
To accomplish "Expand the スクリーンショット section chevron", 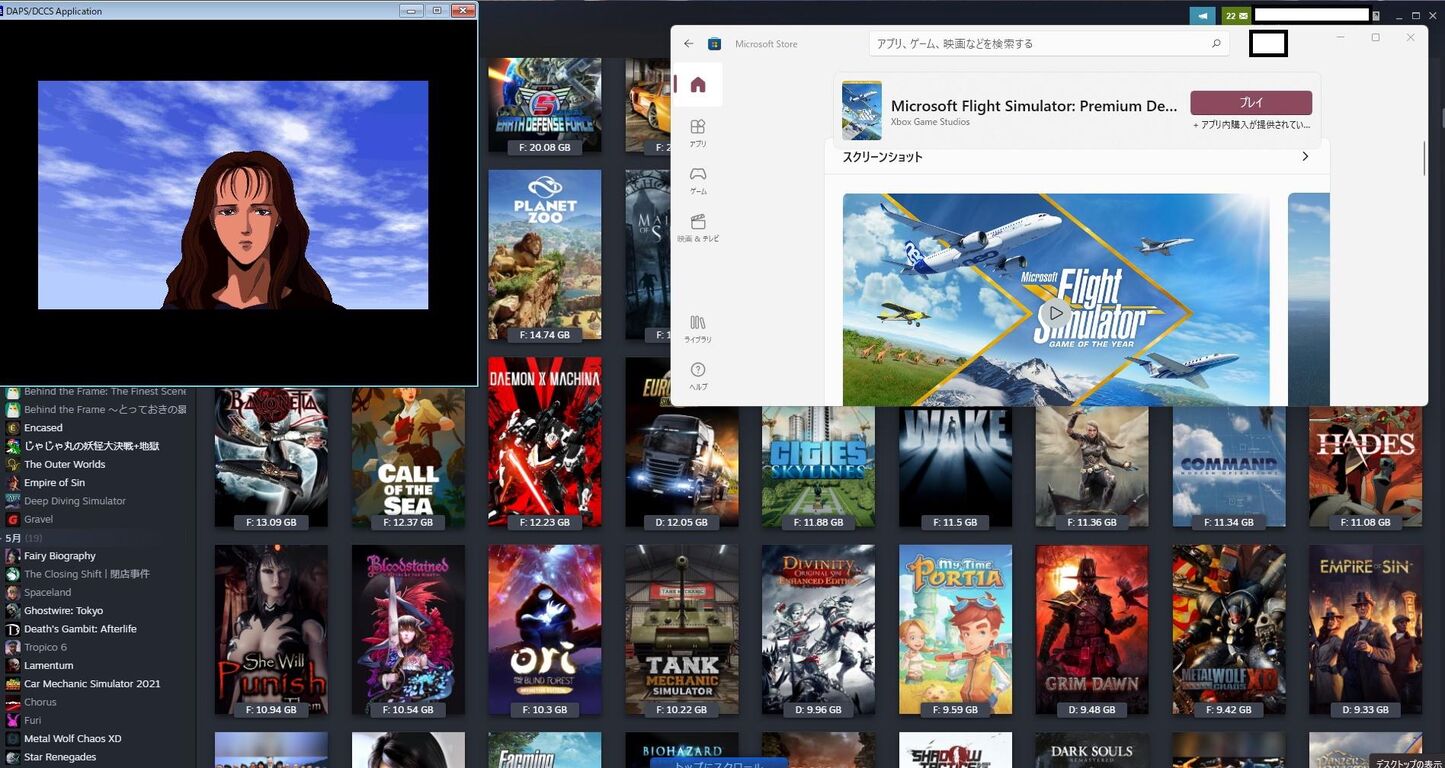I will [1305, 157].
